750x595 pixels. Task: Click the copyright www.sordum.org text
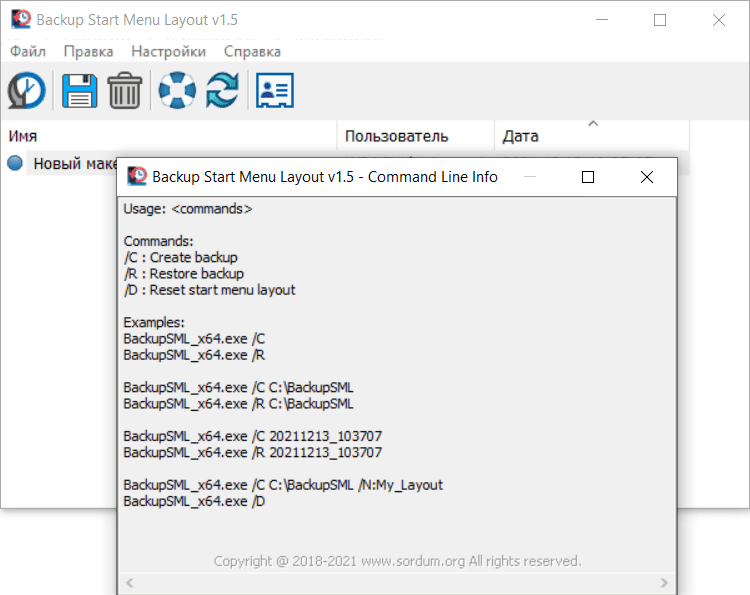coord(397,561)
